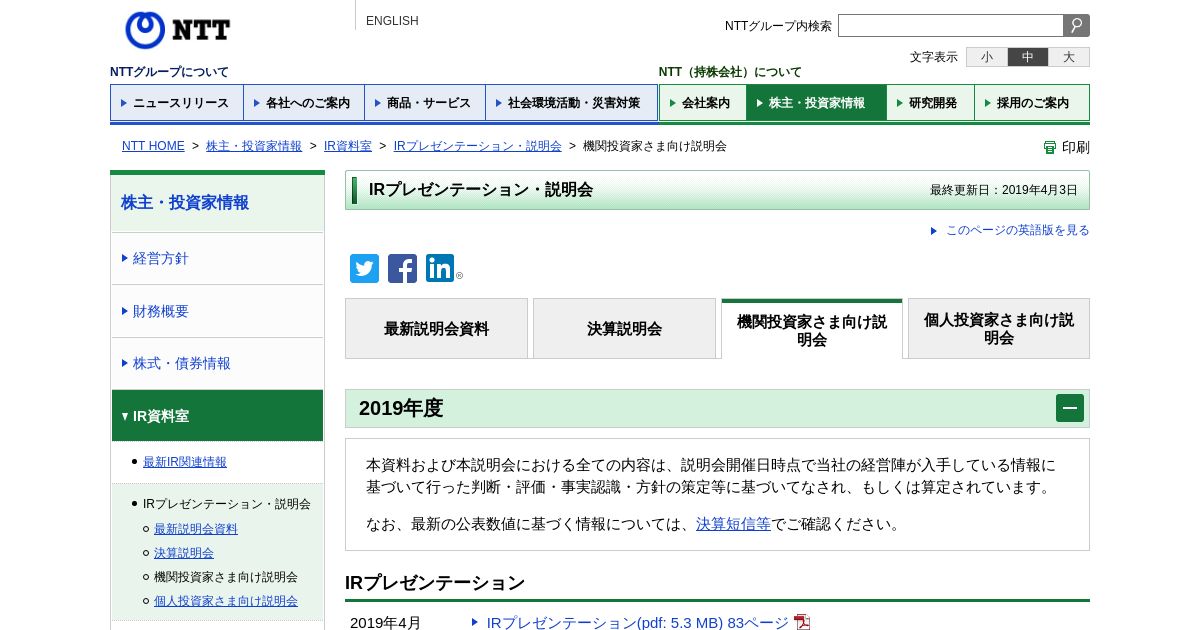Viewport: 1200px width, 630px height.
Task: Click 印刷 print link
Action: point(1076,147)
